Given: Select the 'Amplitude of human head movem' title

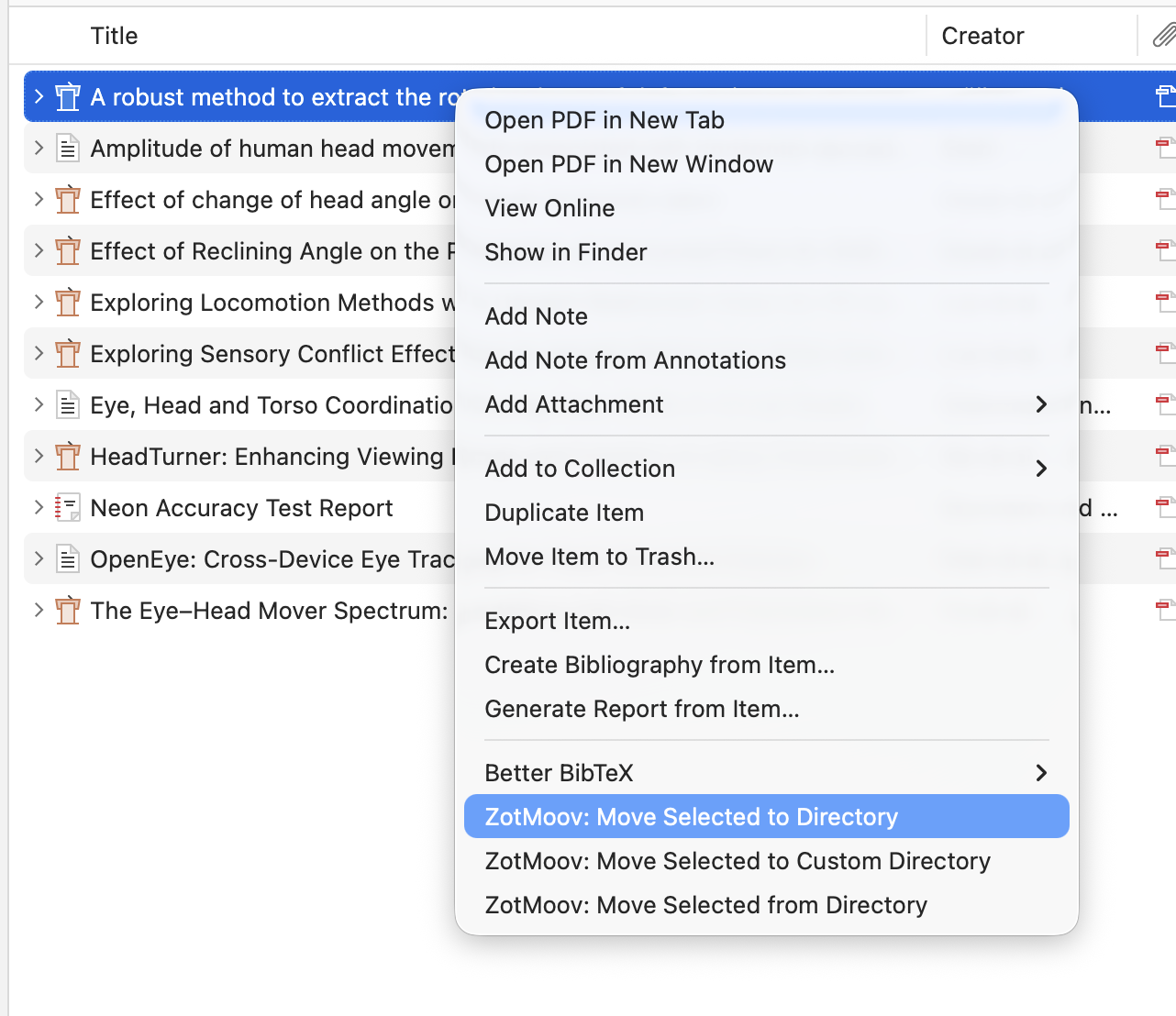Looking at the screenshot, I should pyautogui.click(x=272, y=149).
